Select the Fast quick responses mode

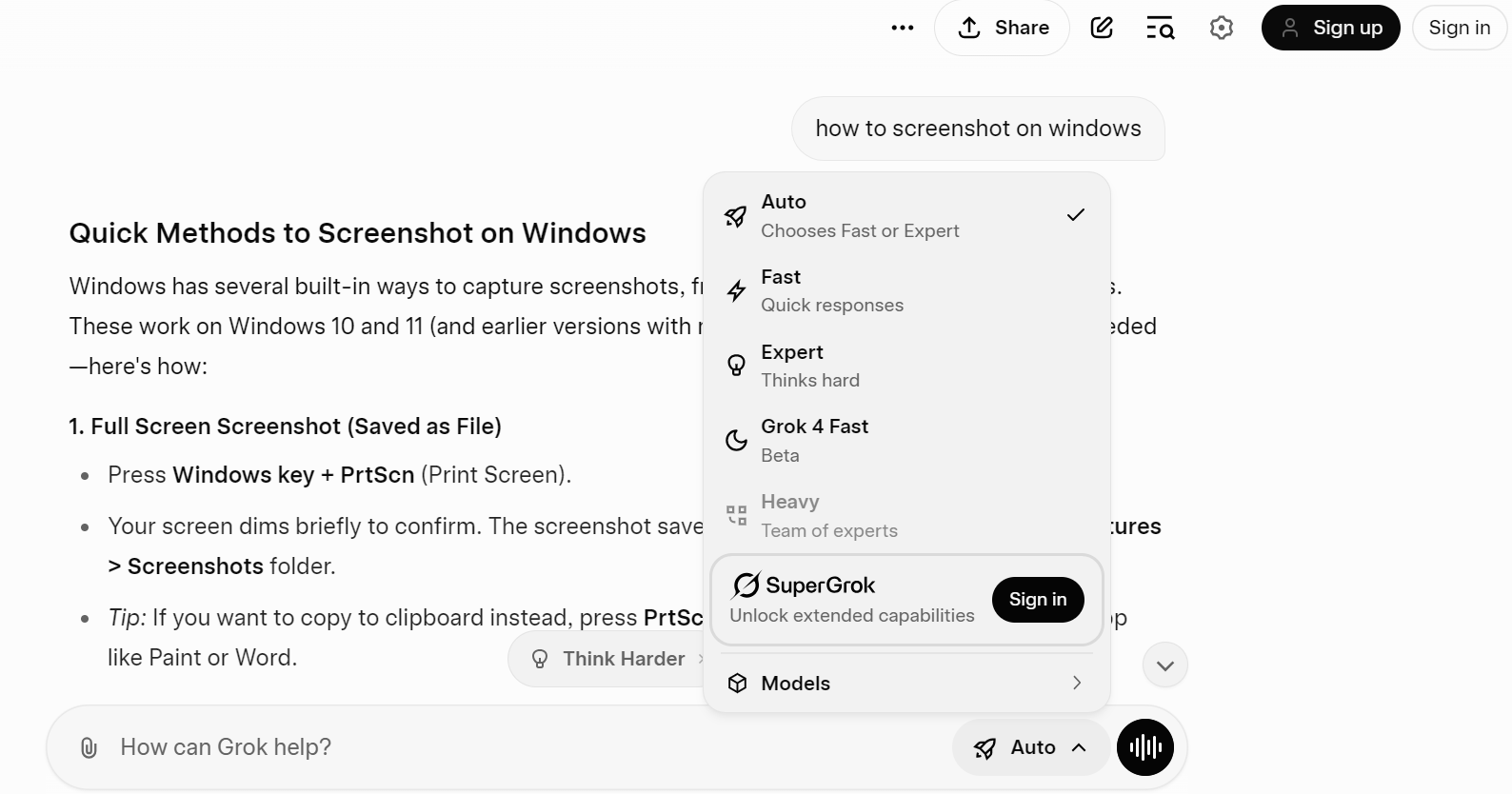(906, 290)
